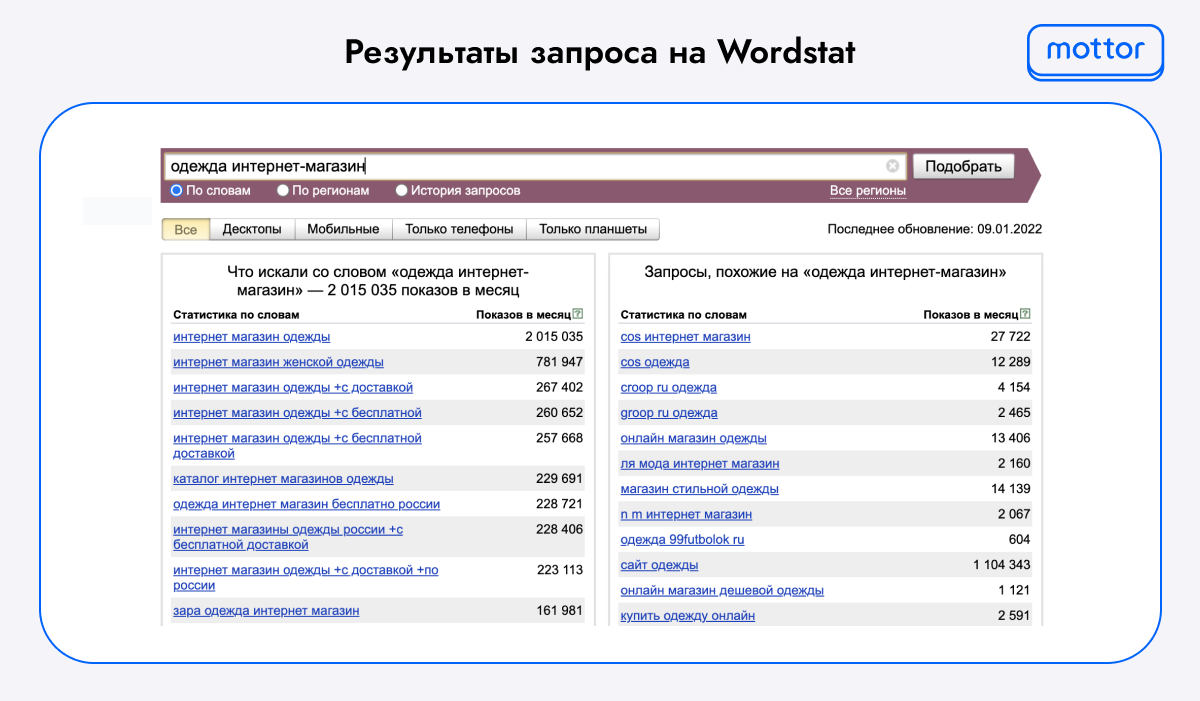The image size is (1200, 701).
Task: Select the По словам radio button
Action: click(x=176, y=190)
